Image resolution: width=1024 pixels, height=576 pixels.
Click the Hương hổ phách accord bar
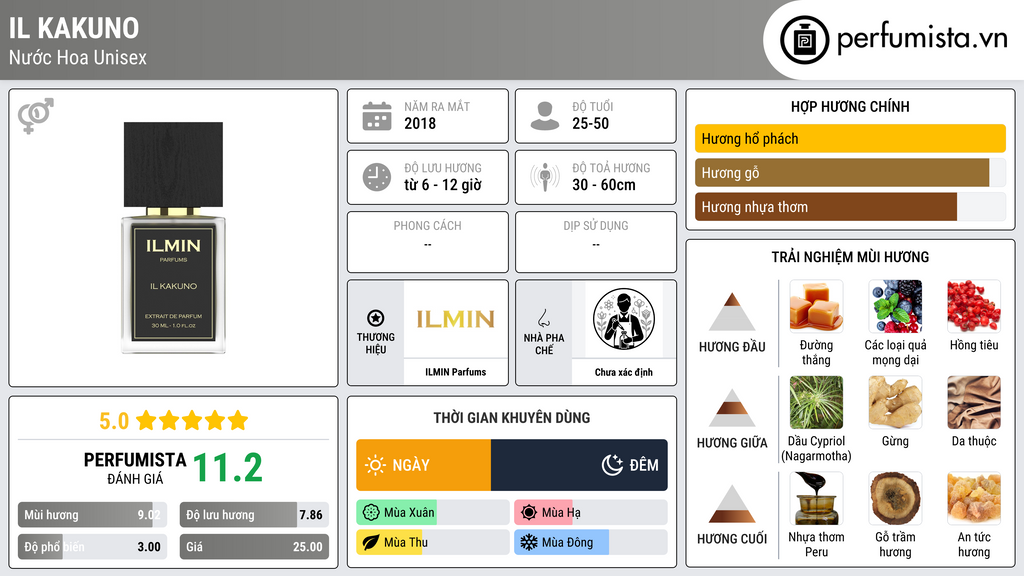(x=850, y=138)
